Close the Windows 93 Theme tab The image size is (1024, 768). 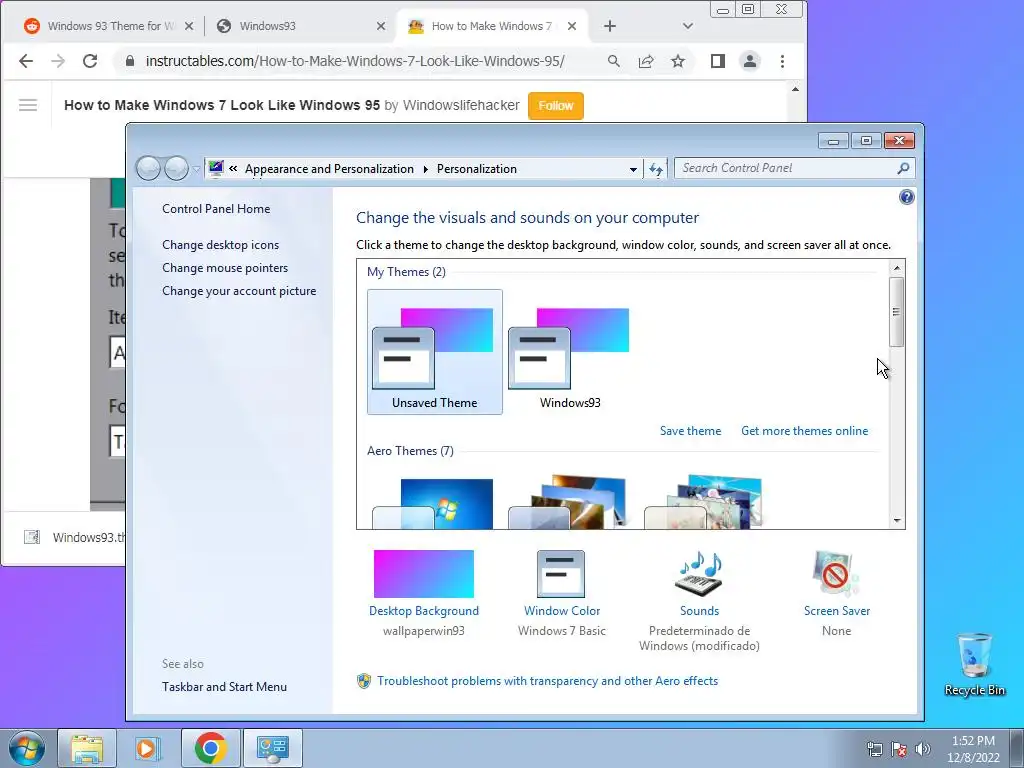click(x=189, y=26)
